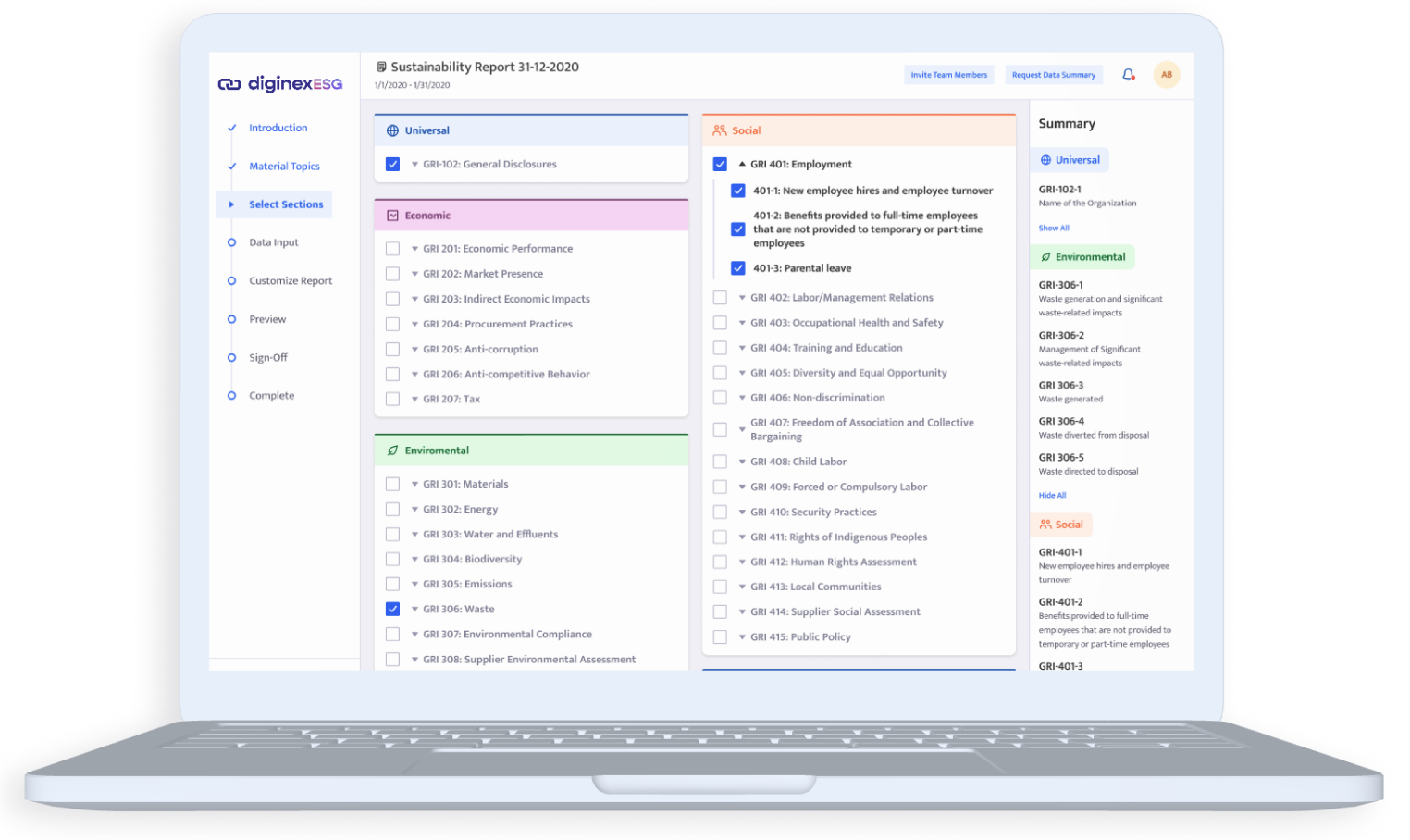The image size is (1410, 840).
Task: Go to the Introduction step
Action: coord(278,129)
